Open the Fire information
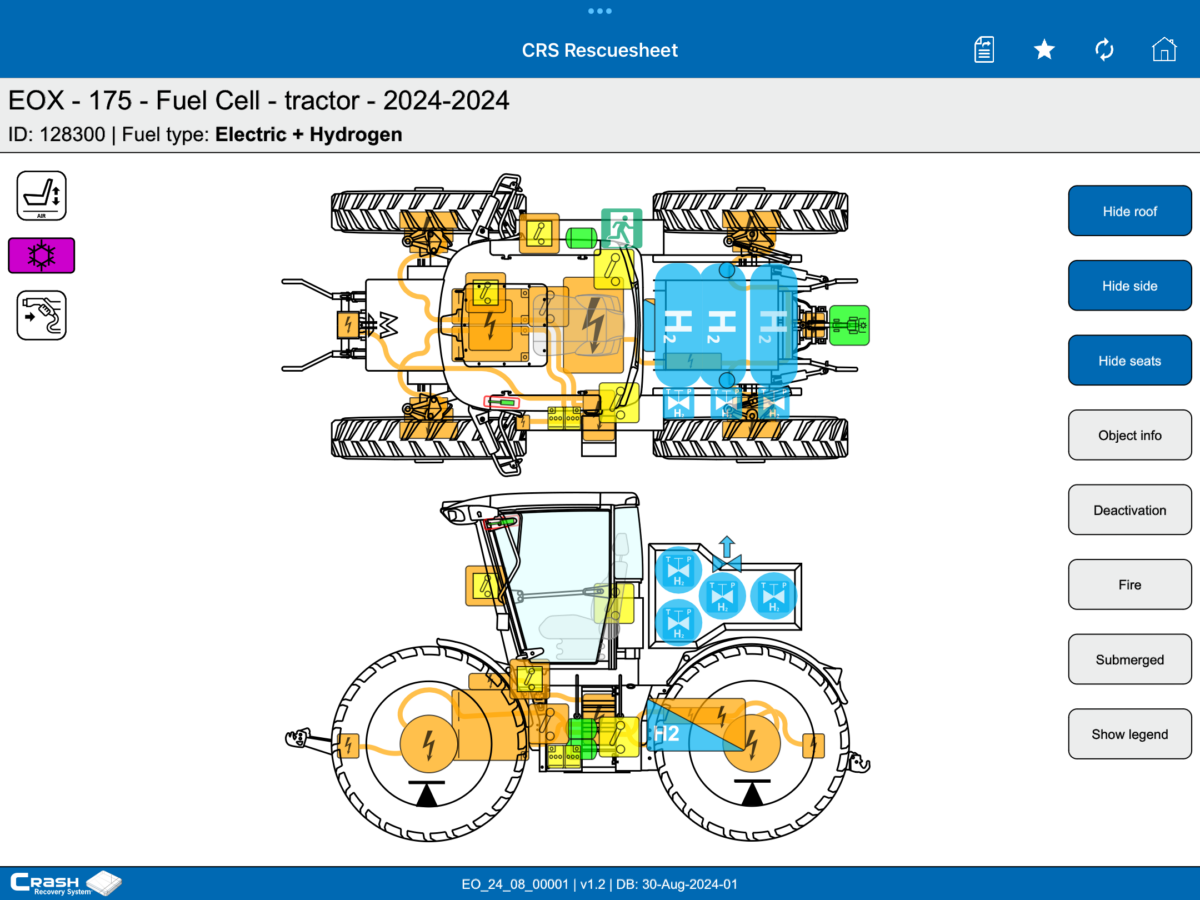 click(x=1130, y=585)
